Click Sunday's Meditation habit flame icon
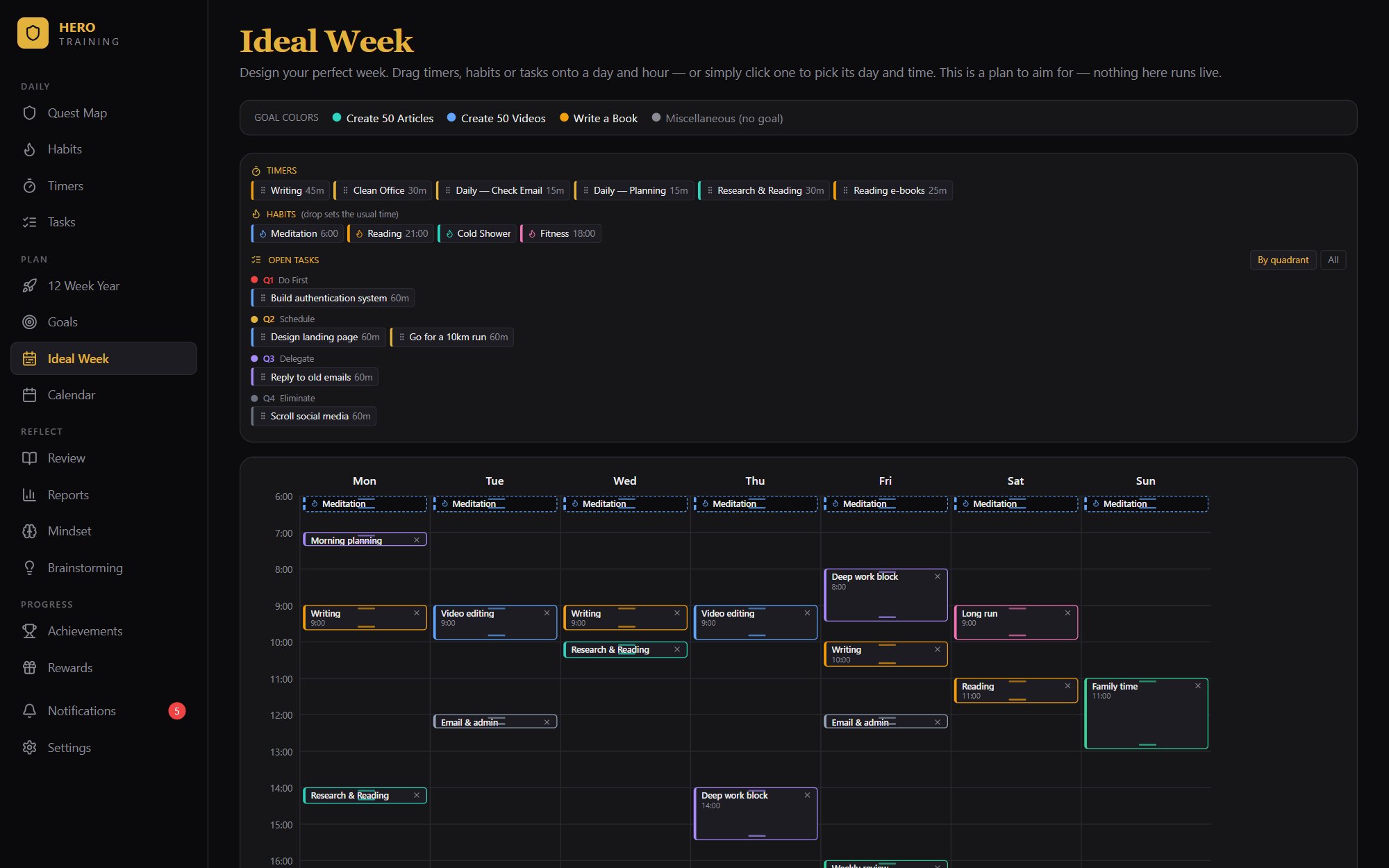Image resolution: width=1389 pixels, height=868 pixels. click(x=1096, y=503)
